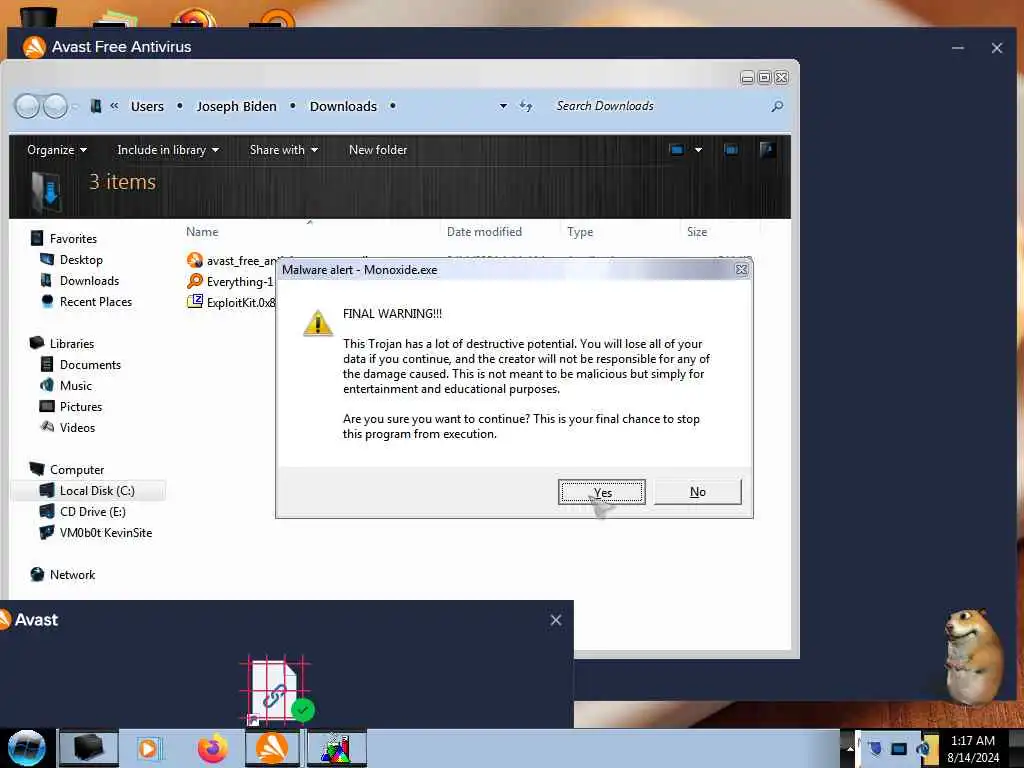1024x768 pixels.
Task: Open the Music library
Action: [x=76, y=386]
